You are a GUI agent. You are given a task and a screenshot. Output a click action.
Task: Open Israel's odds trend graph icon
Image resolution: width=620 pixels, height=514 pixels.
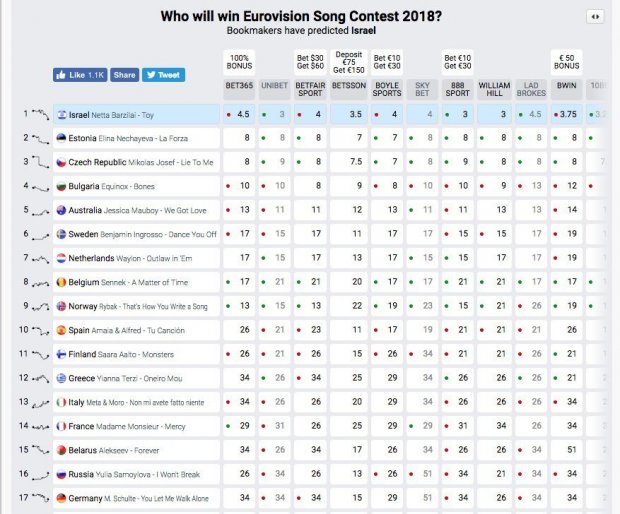(41, 115)
